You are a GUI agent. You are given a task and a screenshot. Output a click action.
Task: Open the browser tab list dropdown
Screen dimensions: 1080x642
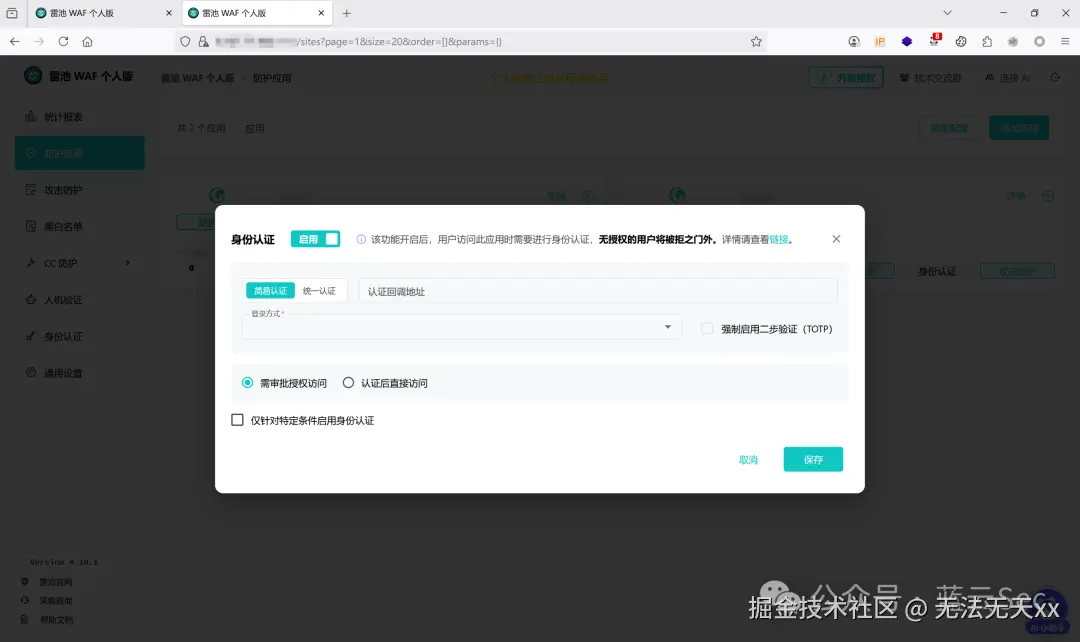tap(947, 13)
